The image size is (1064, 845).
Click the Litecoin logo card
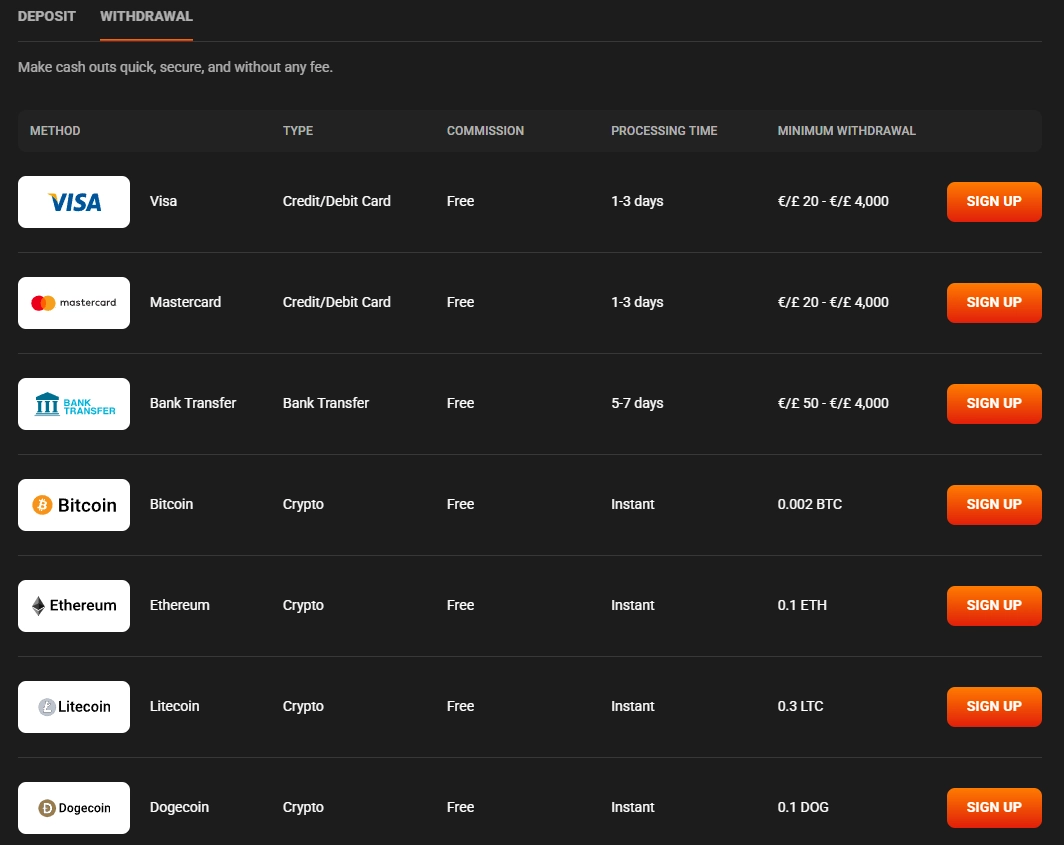pos(74,707)
